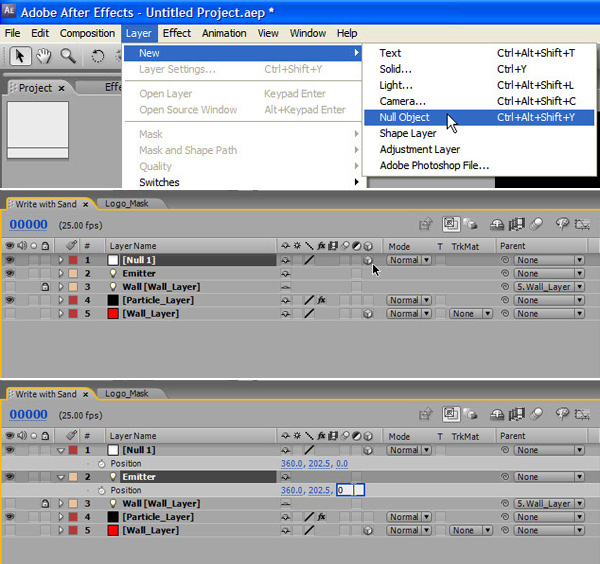Unlock Wall layer in timeline showing Position rows
This screenshot has height=564, width=600.
coord(45,504)
